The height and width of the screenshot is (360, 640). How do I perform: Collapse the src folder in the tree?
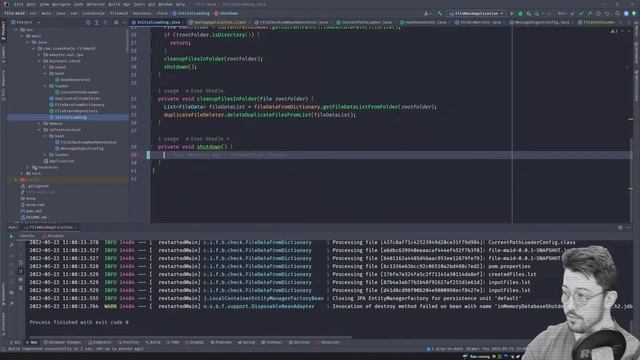[x=16, y=30]
